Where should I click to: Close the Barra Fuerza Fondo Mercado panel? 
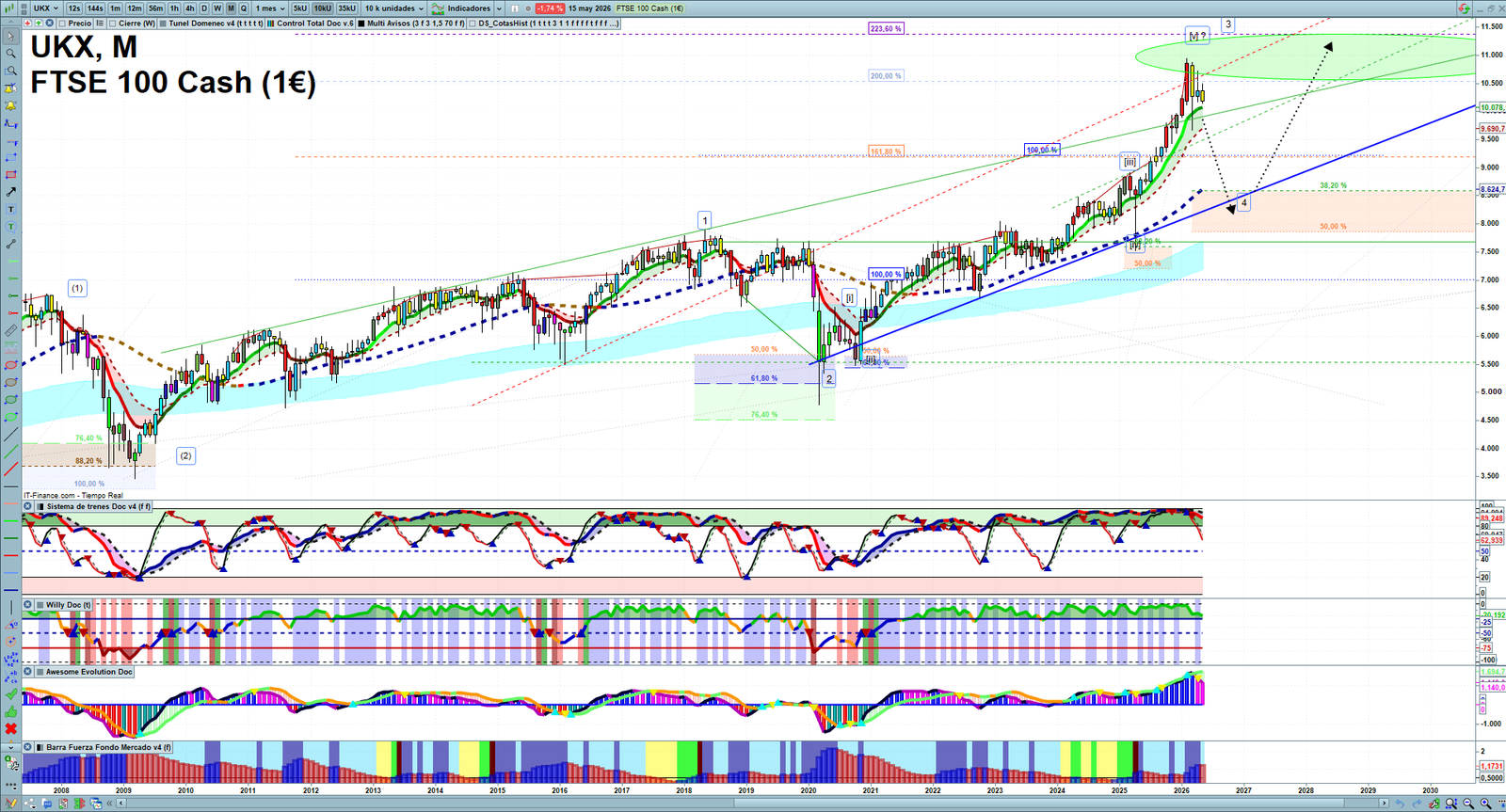[x=28, y=747]
